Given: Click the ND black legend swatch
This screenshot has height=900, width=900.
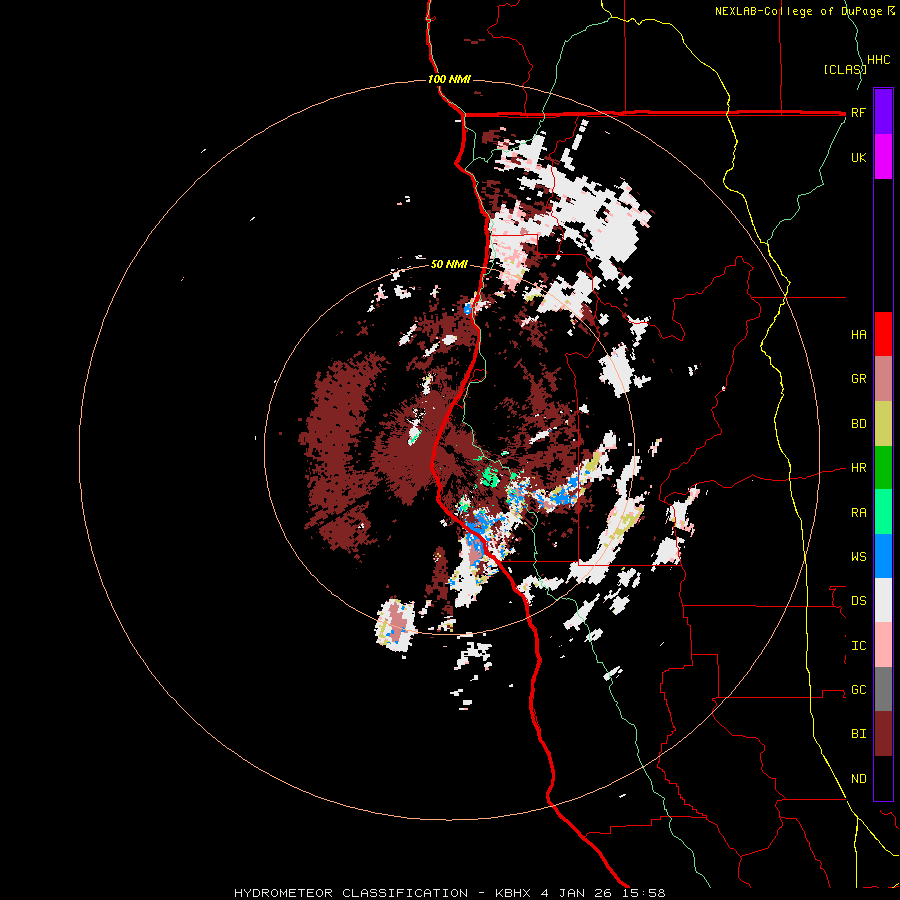Looking at the screenshot, I should pyautogui.click(x=883, y=778).
